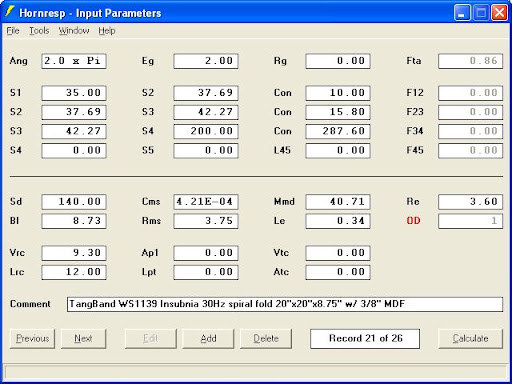512x384 pixels.
Task: Select the S2 field in the F23 row
Action: pos(74,112)
